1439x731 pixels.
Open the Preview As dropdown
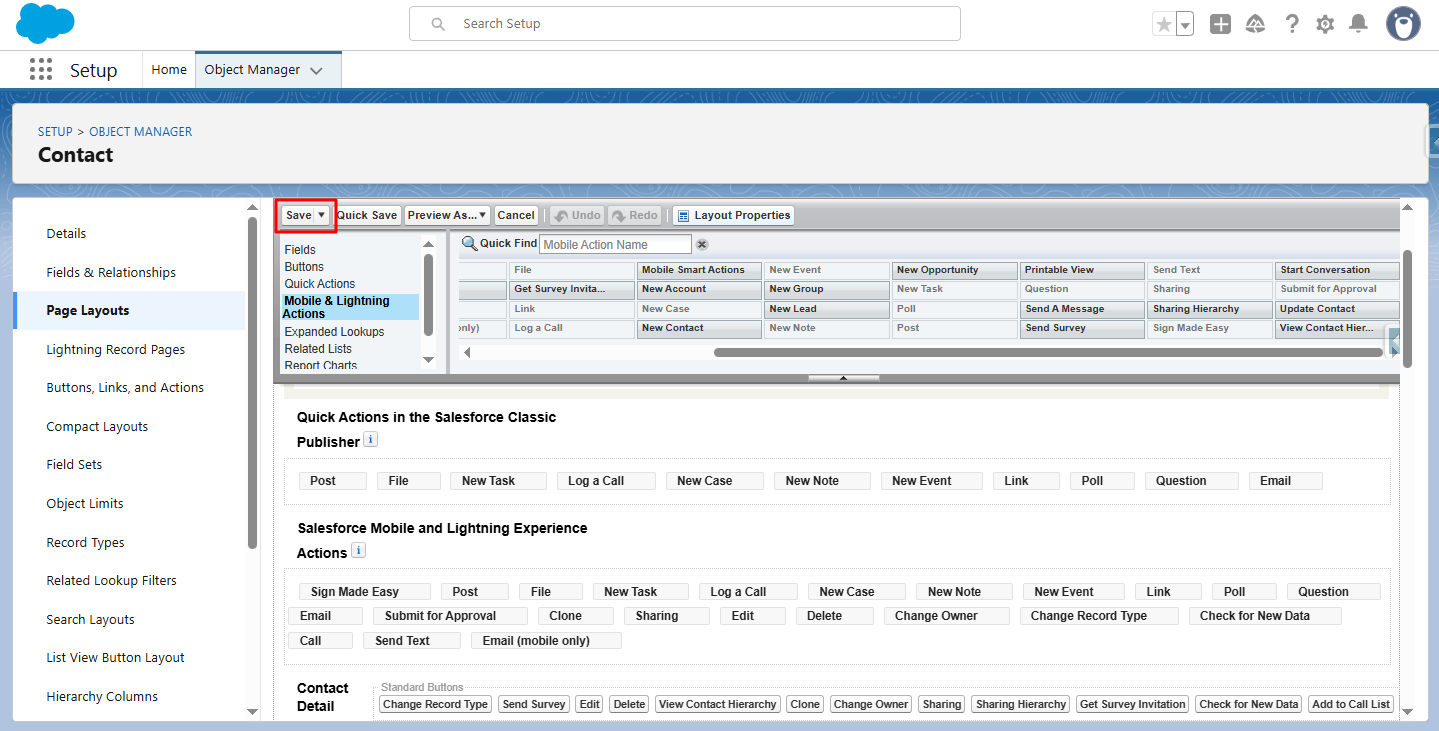pyautogui.click(x=447, y=215)
